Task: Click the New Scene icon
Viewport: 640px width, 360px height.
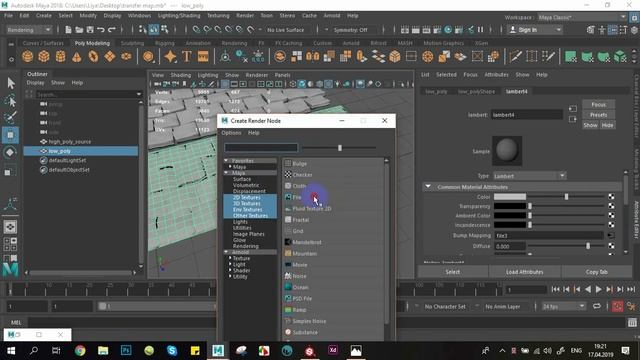Action: [68, 30]
